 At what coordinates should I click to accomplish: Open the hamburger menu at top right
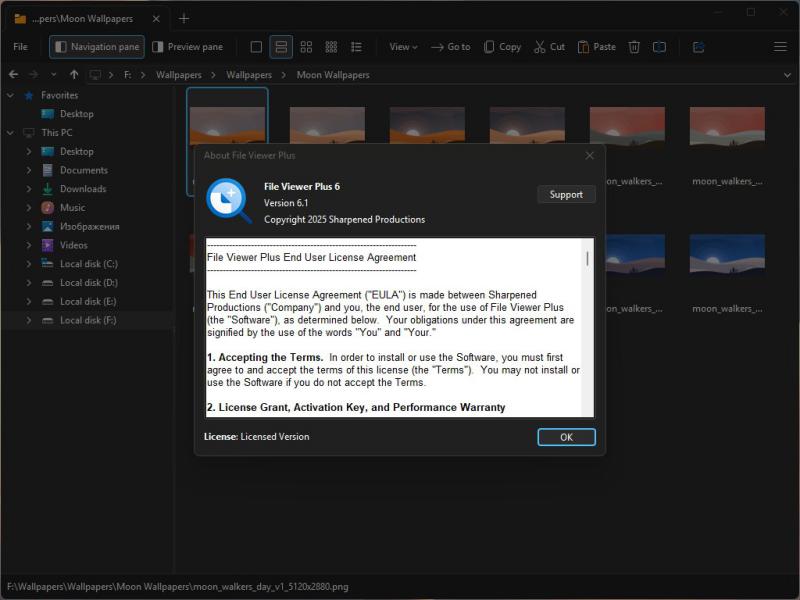click(780, 47)
